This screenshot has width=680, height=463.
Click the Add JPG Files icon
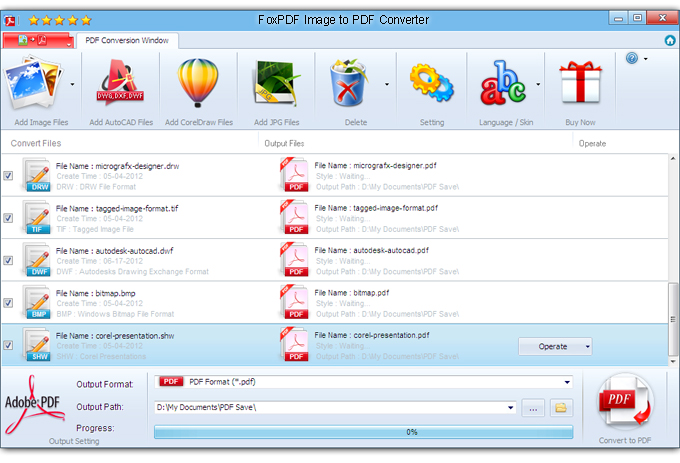click(277, 84)
